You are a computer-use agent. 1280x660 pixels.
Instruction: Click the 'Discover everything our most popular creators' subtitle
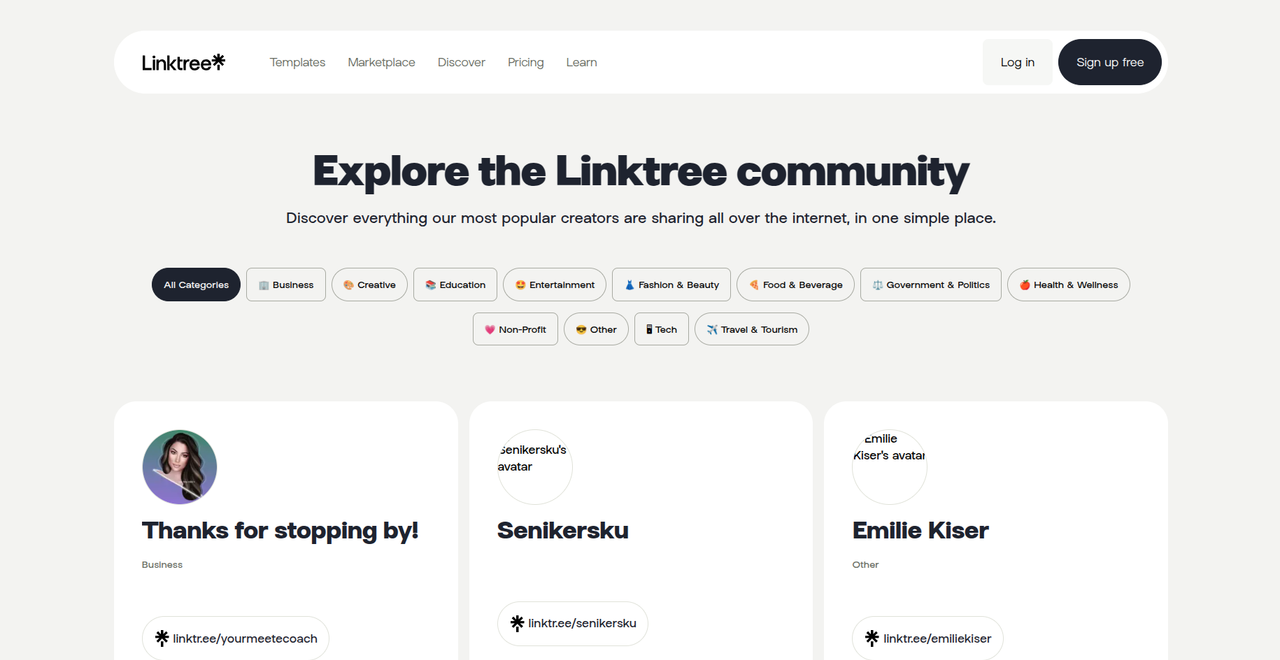(x=641, y=218)
